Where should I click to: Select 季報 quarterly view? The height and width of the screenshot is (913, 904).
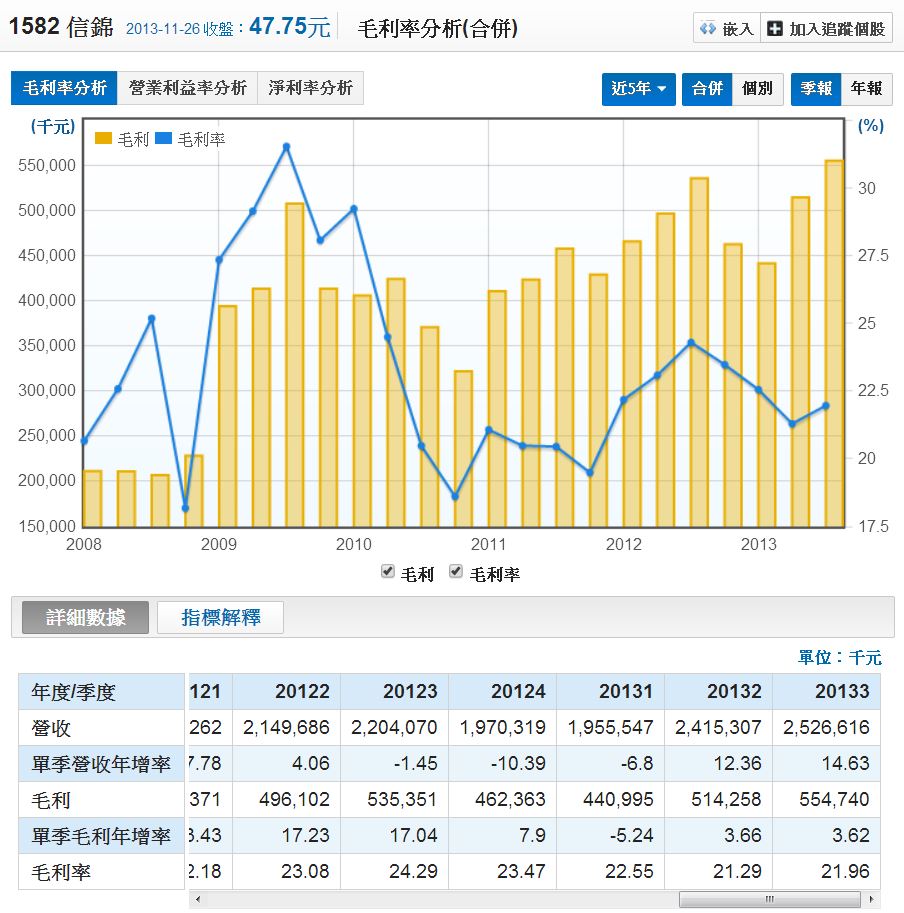tap(816, 88)
